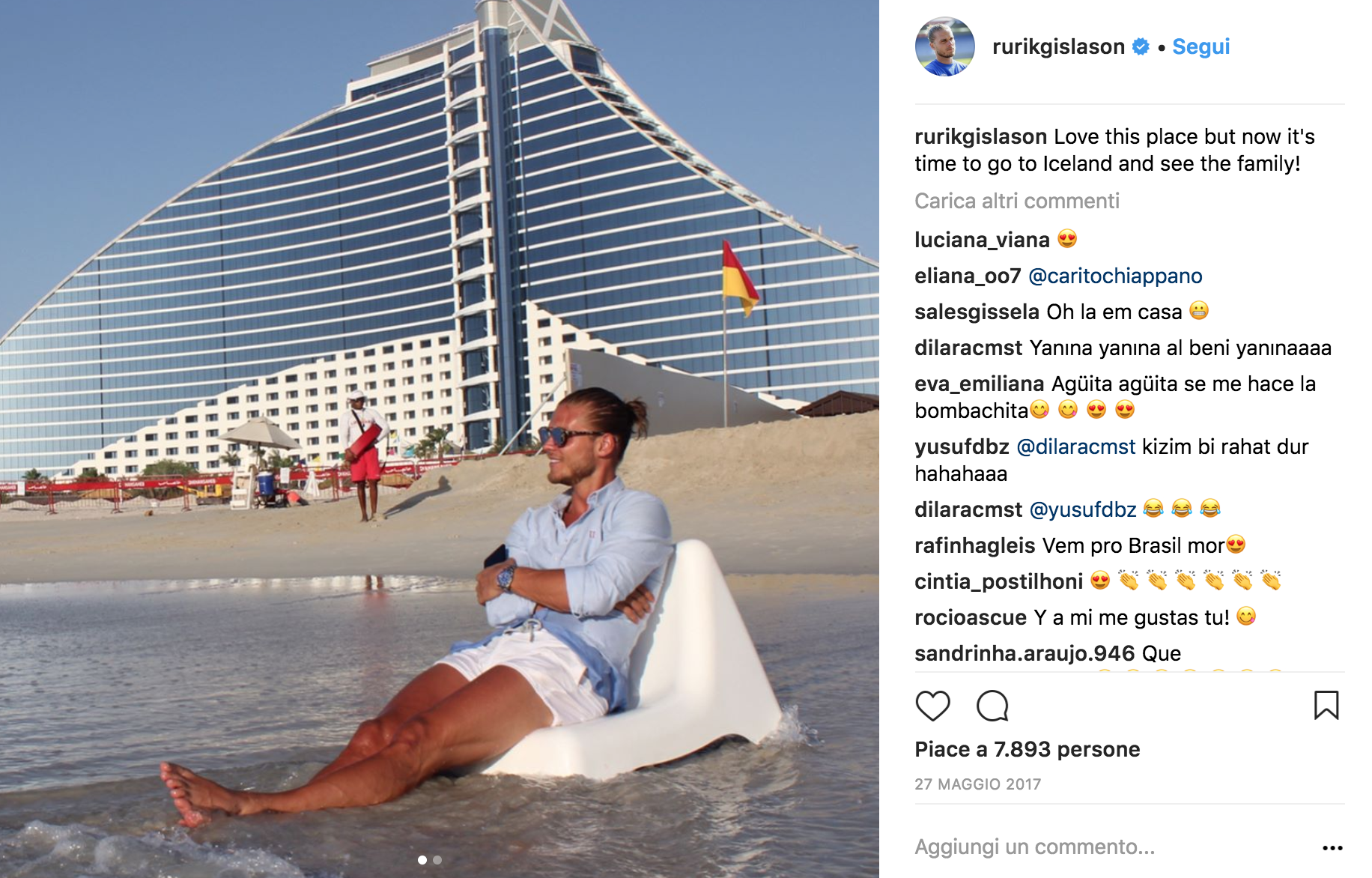Screen dimensions: 1372x878
Task: Open the @dilaracmst mention in yusufdbz's comment
Action: tap(1075, 446)
